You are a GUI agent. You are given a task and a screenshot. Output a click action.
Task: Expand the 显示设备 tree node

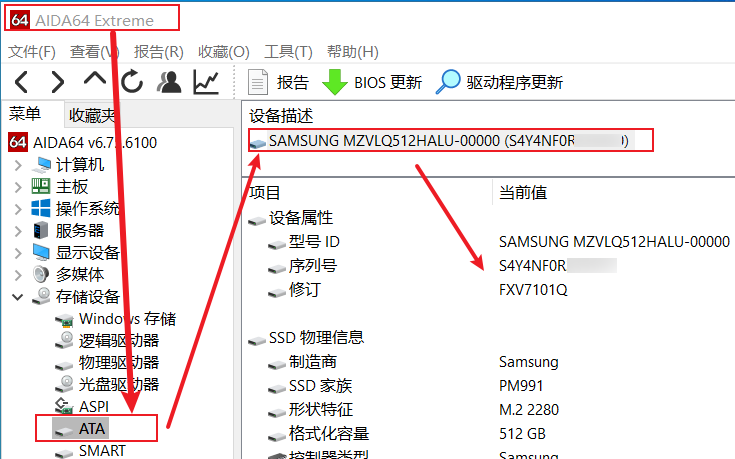[x=18, y=253]
